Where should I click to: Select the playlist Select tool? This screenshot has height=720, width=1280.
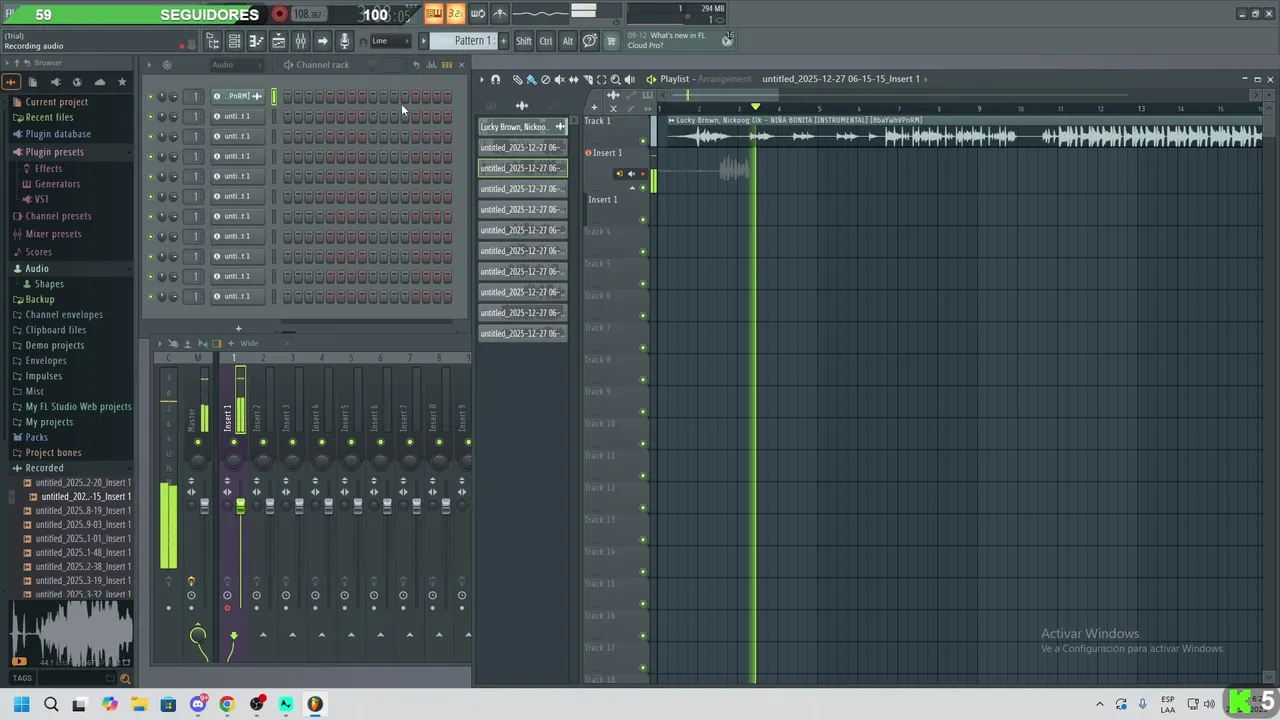pos(601,79)
